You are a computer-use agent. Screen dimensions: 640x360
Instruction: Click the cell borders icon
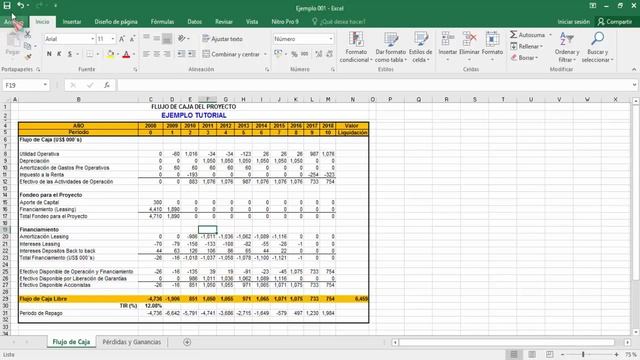[x=89, y=54]
